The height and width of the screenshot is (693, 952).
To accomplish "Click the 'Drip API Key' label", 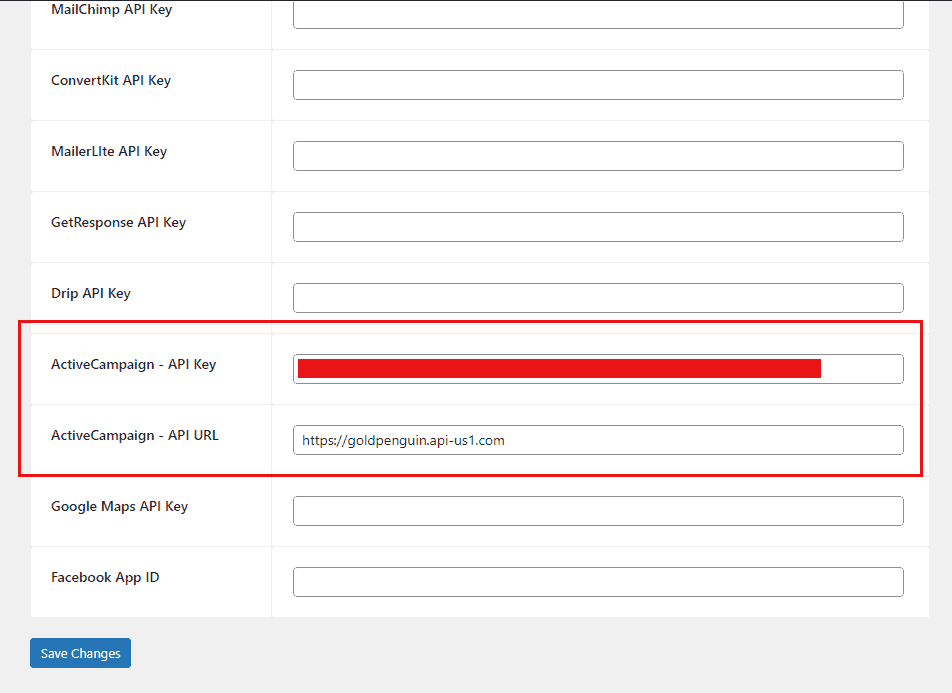I will (x=91, y=293).
